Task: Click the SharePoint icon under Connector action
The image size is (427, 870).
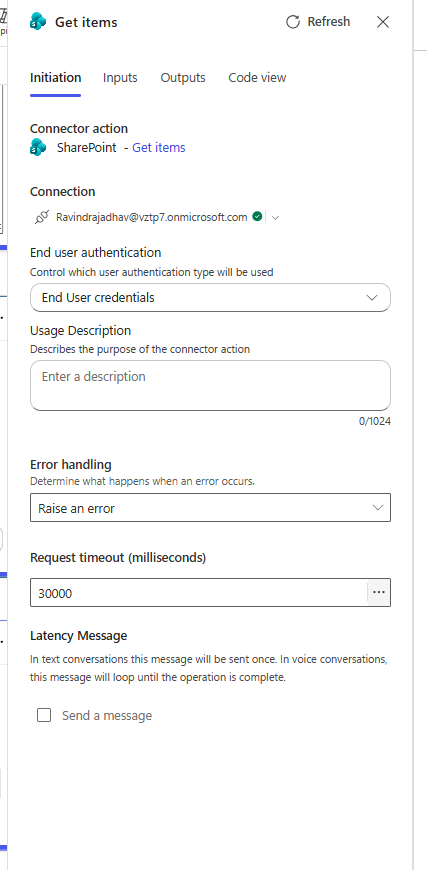Action: (x=38, y=148)
